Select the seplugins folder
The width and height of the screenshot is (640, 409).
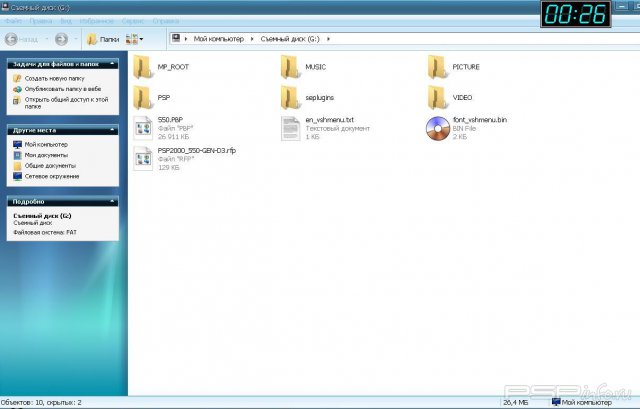tap(292, 97)
